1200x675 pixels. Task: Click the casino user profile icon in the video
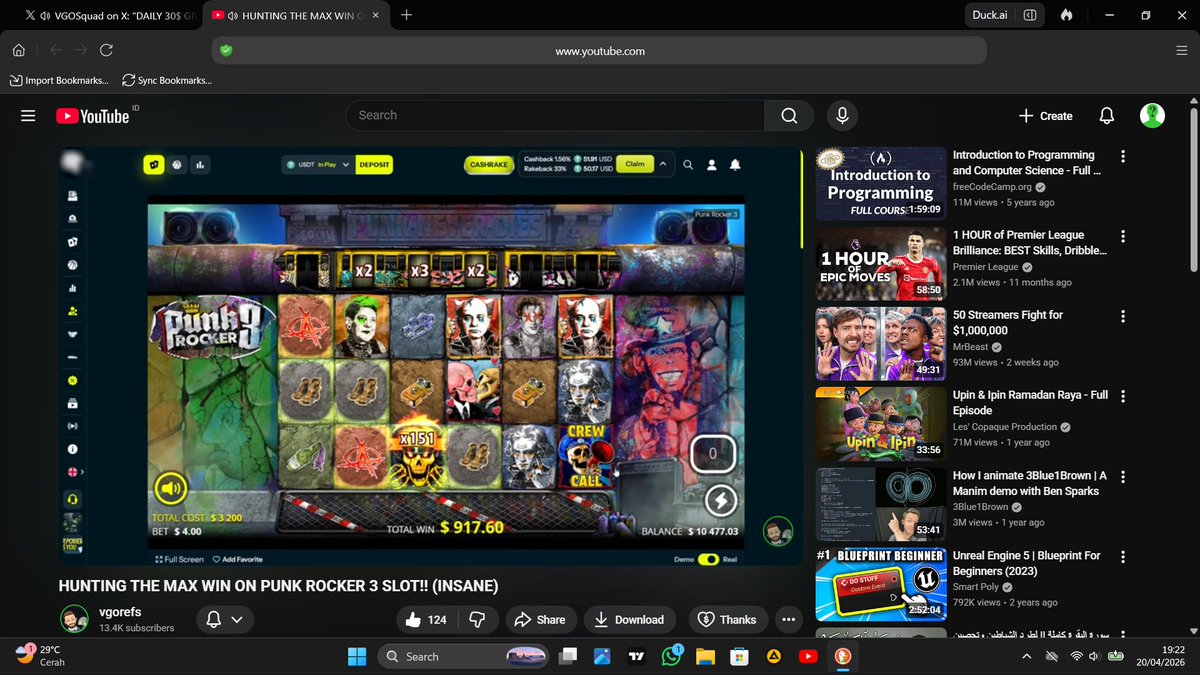(712, 165)
